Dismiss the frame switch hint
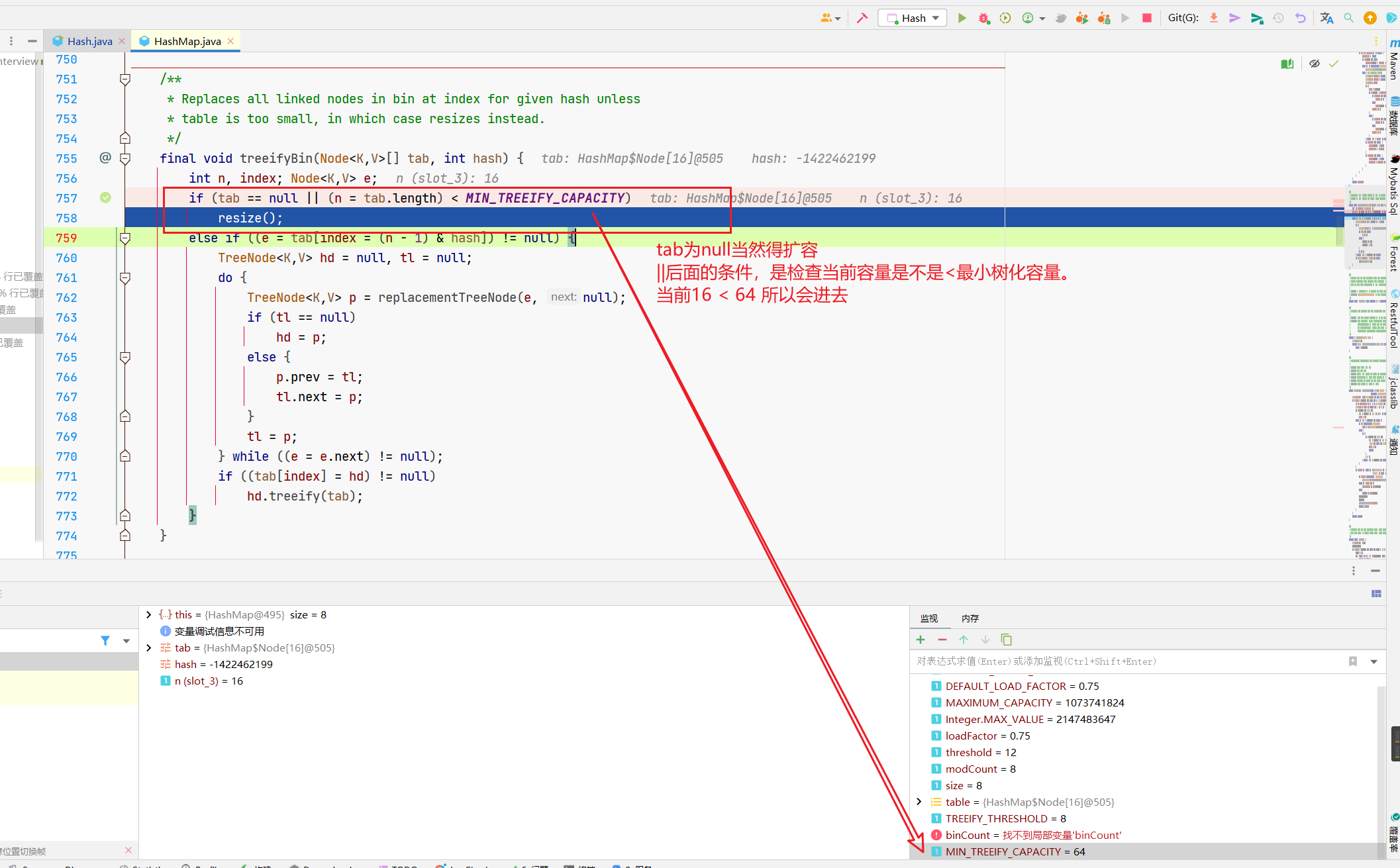The width and height of the screenshot is (1400, 868). (128, 850)
